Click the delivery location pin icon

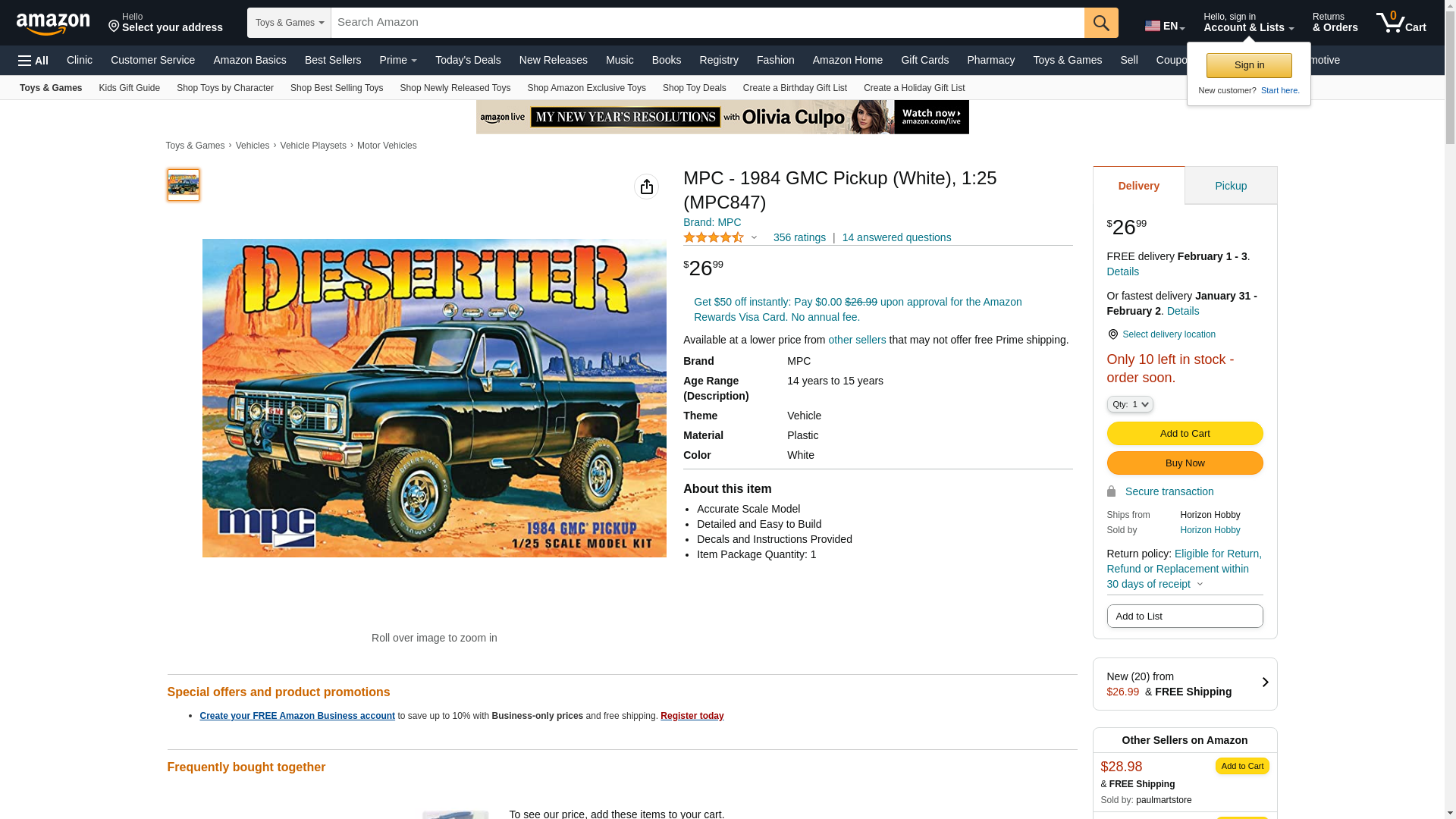1112,334
